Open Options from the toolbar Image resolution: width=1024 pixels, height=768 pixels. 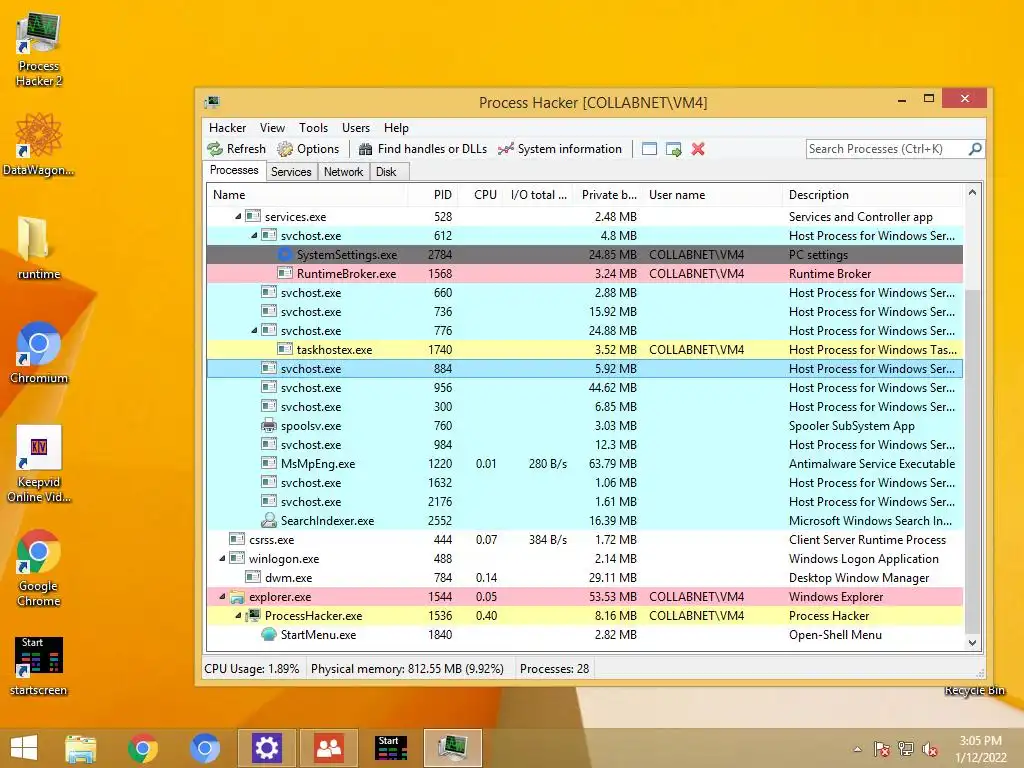308,149
